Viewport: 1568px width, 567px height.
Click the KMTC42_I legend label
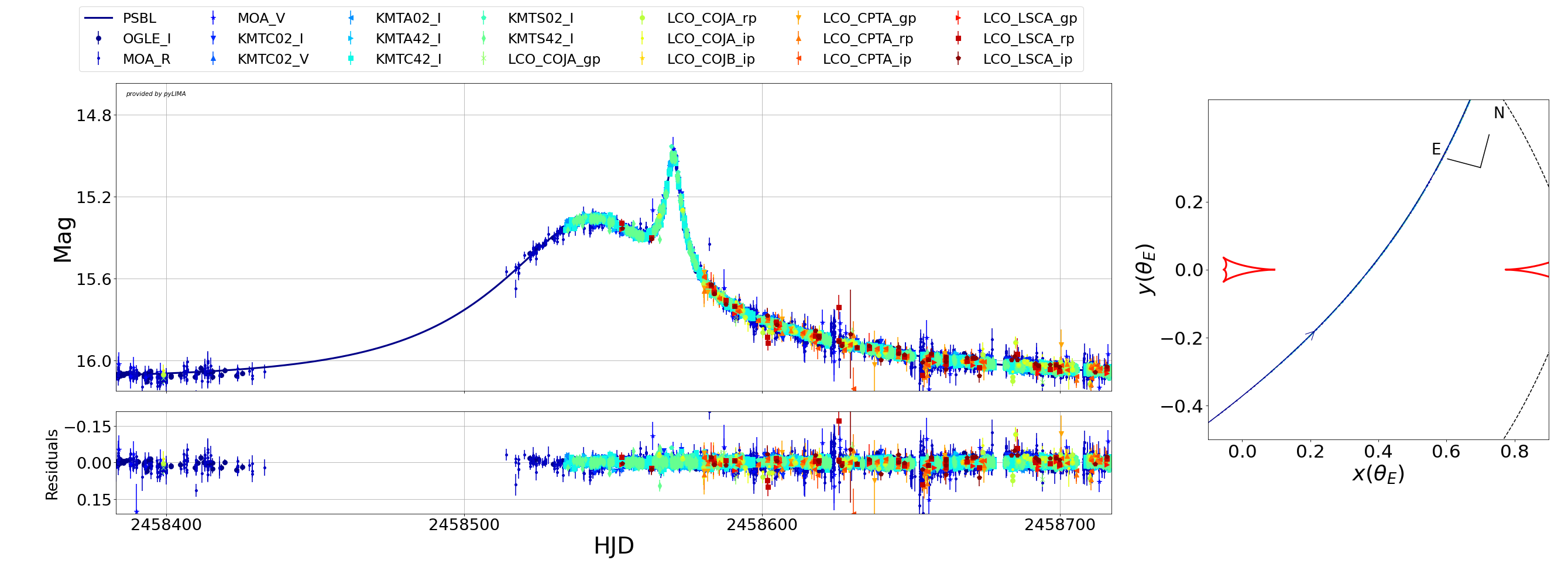click(408, 59)
